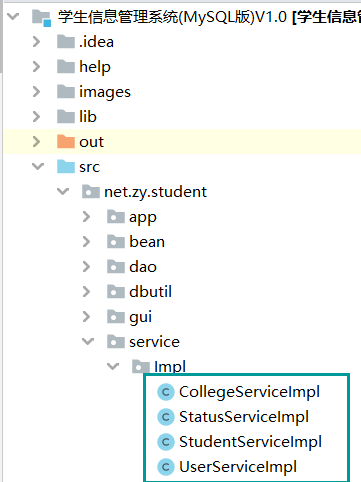This screenshot has height=482, width=361.
Task: Click the dao package icon
Action: coord(116,267)
